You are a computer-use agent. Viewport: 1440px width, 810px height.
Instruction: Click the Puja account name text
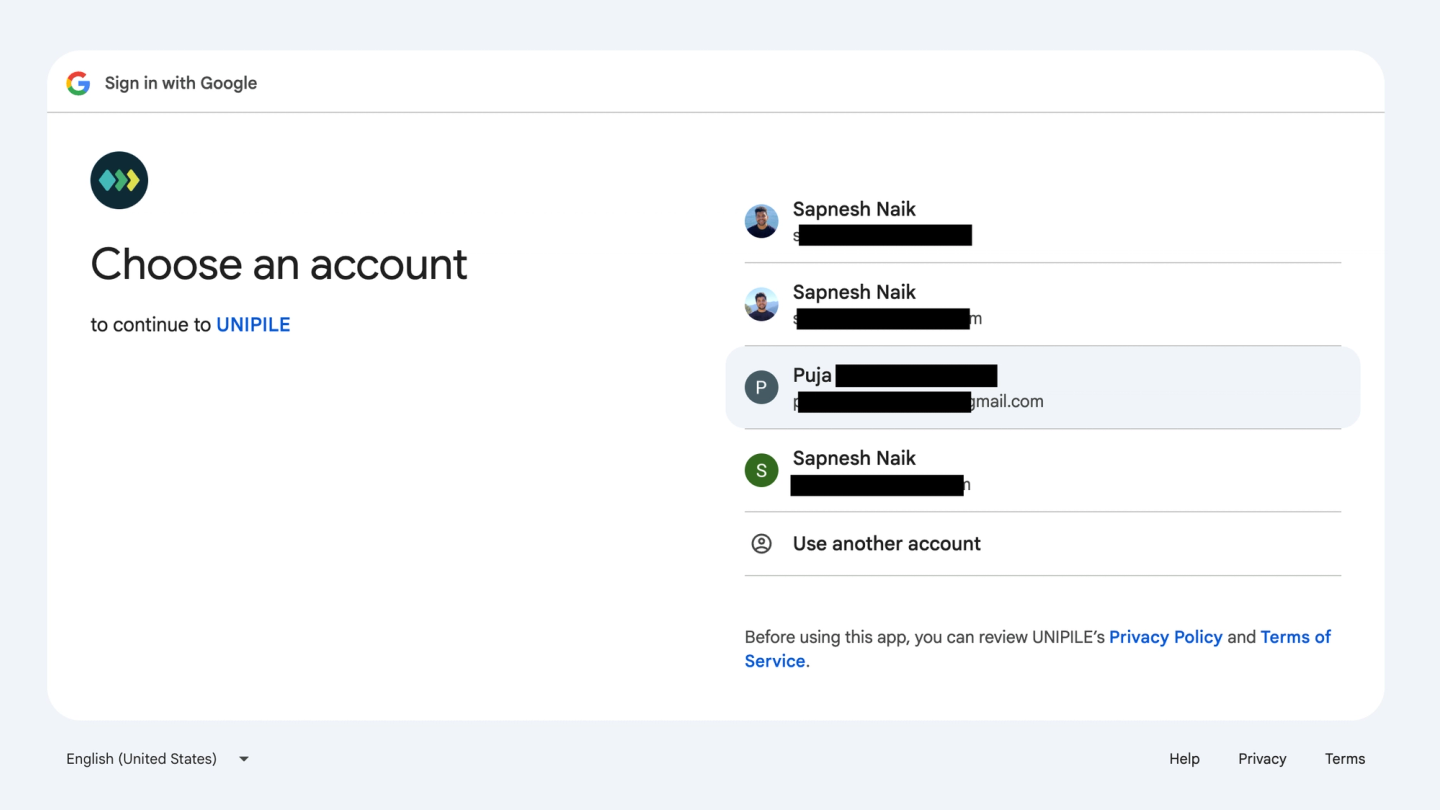click(812, 375)
